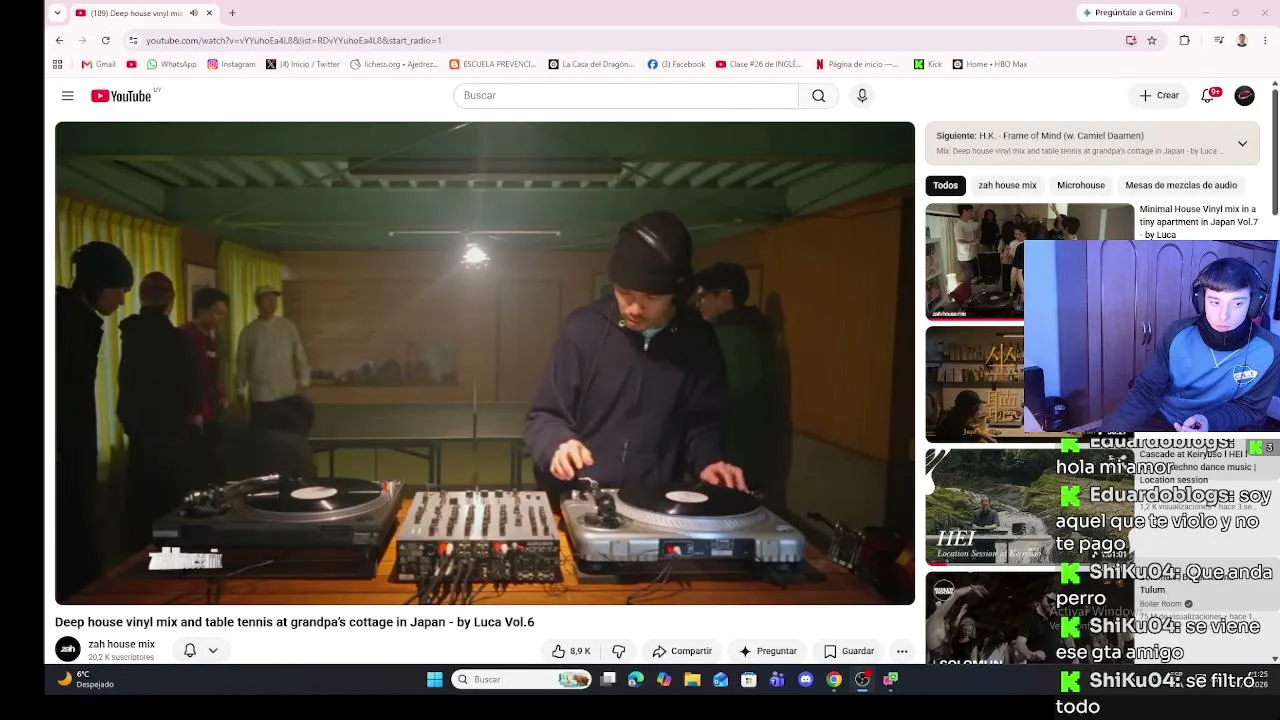Image resolution: width=1280 pixels, height=720 pixels.
Task: Open the Chrome tab search dropdown arrow
Action: (57, 13)
